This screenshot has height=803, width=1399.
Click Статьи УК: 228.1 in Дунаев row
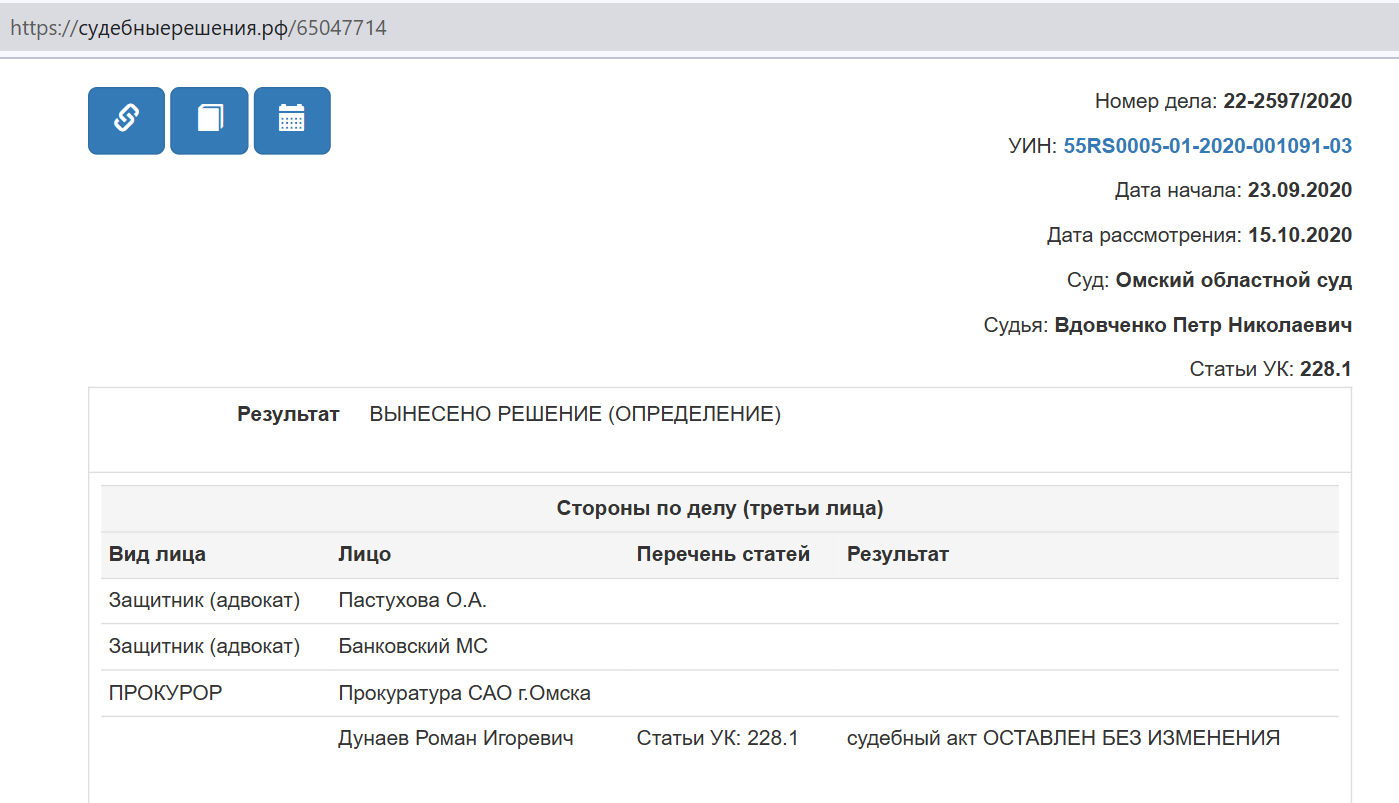pos(717,739)
